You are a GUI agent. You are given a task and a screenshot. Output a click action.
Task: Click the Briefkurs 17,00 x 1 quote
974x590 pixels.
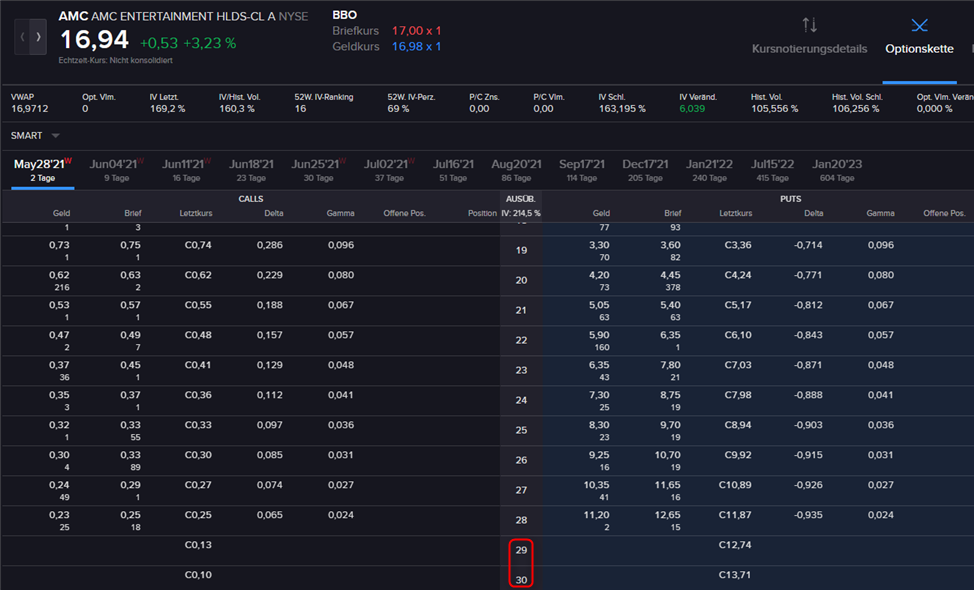coord(416,30)
